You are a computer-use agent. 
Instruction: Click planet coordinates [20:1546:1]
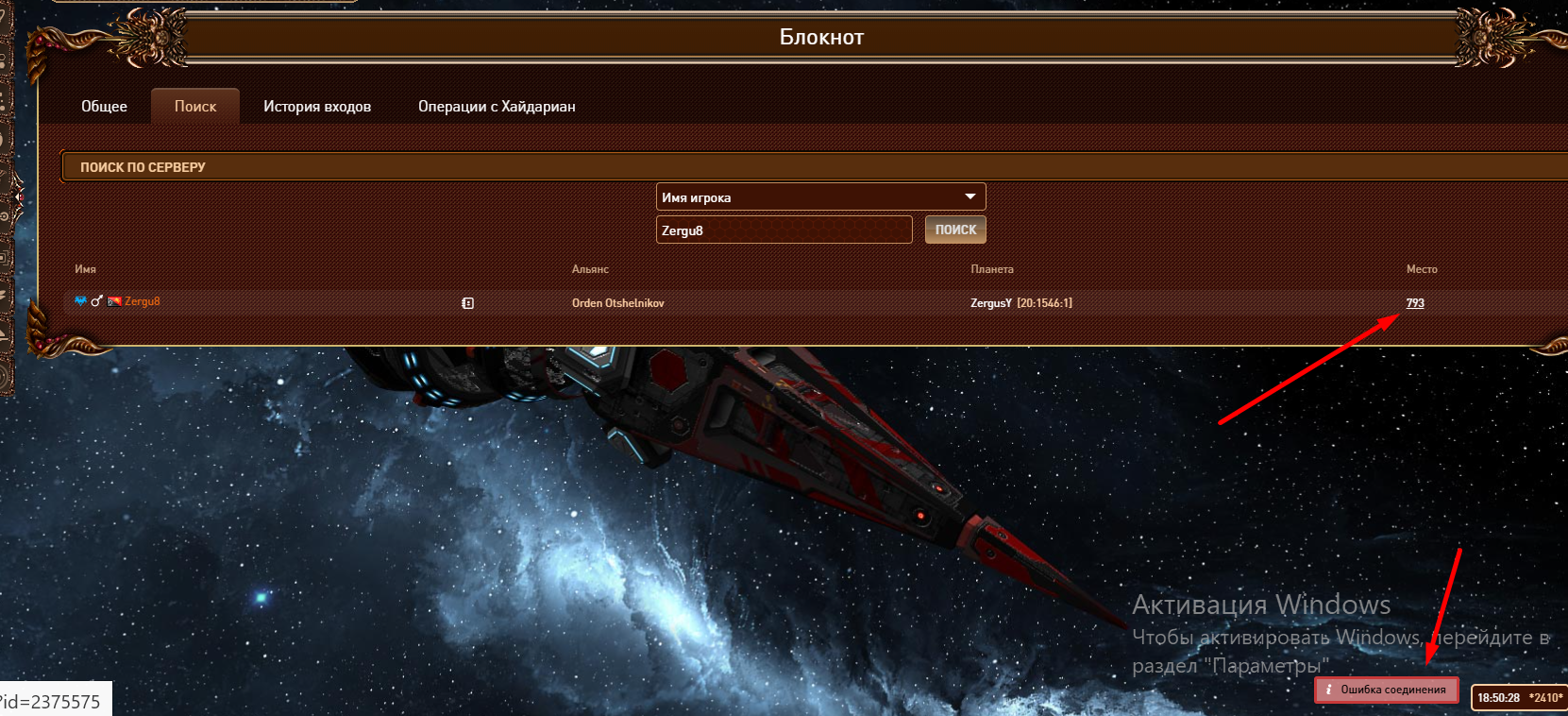[1044, 303]
